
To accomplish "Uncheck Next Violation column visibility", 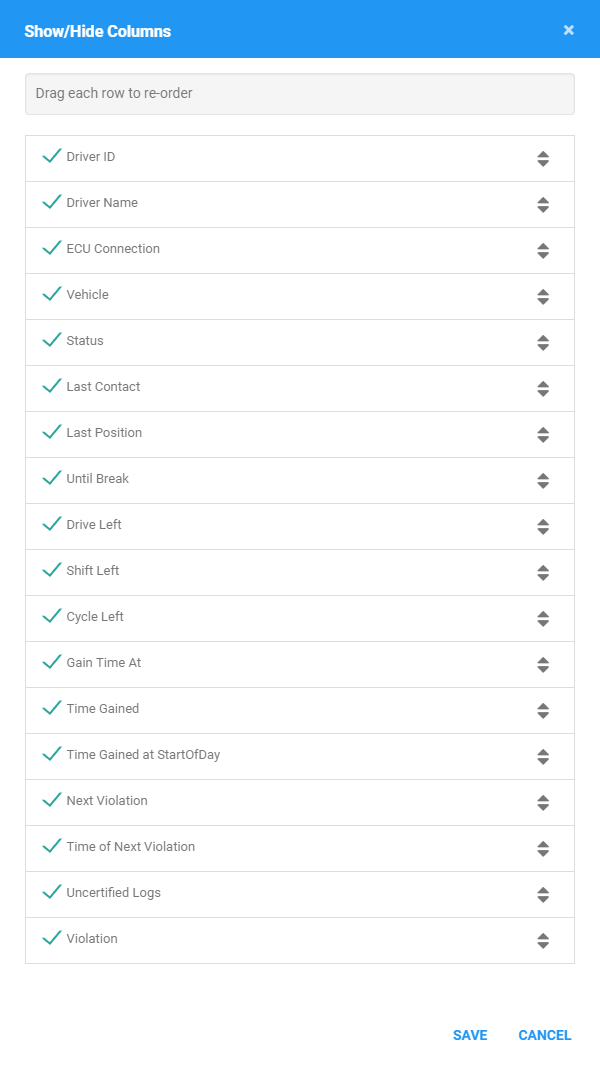I will click(x=52, y=800).
